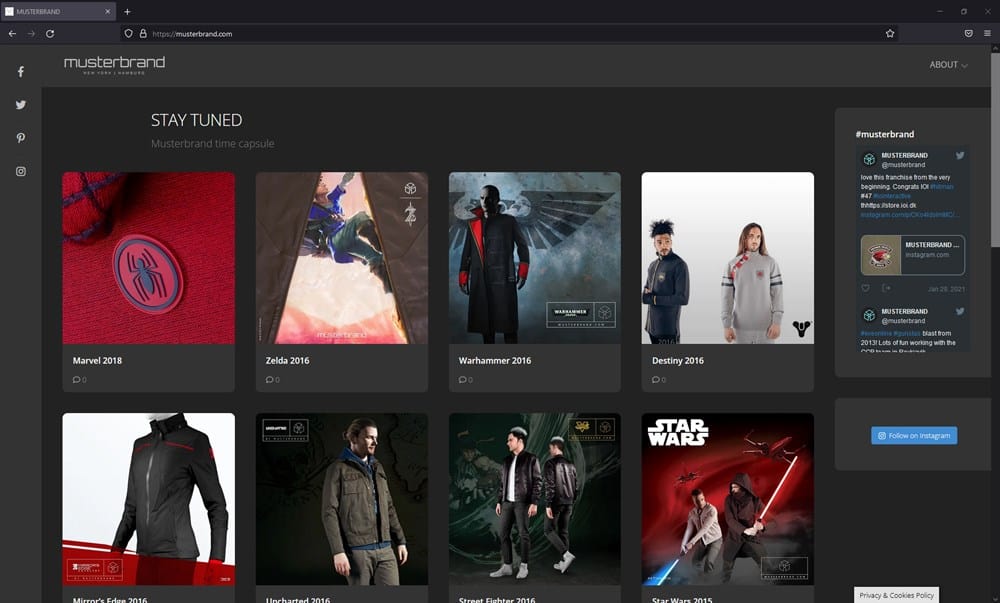
Task: Open the Zelda 2016 post title
Action: 287,360
